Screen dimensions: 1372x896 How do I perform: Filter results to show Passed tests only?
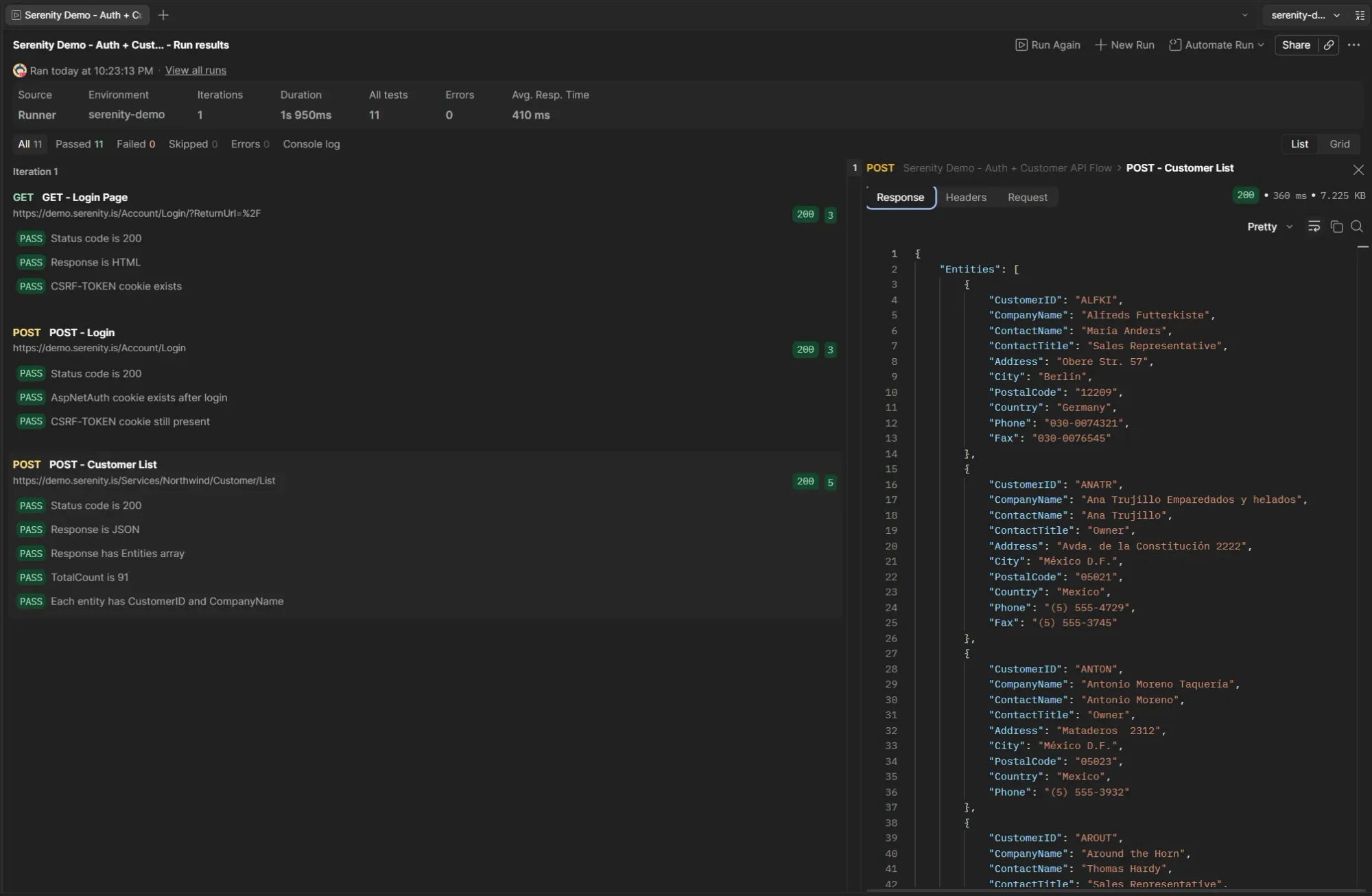[x=80, y=144]
